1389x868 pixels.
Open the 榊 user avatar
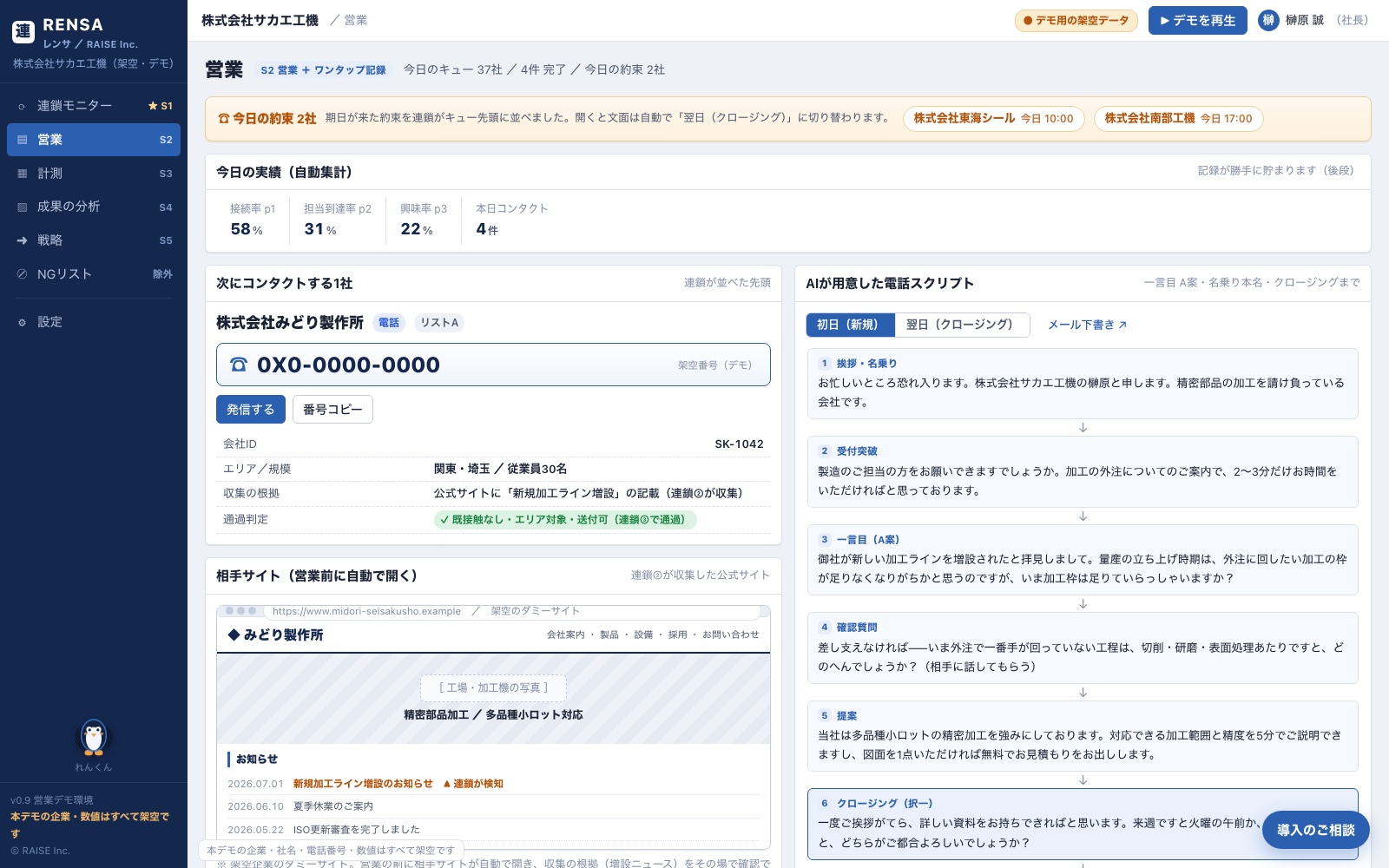[1268, 21]
